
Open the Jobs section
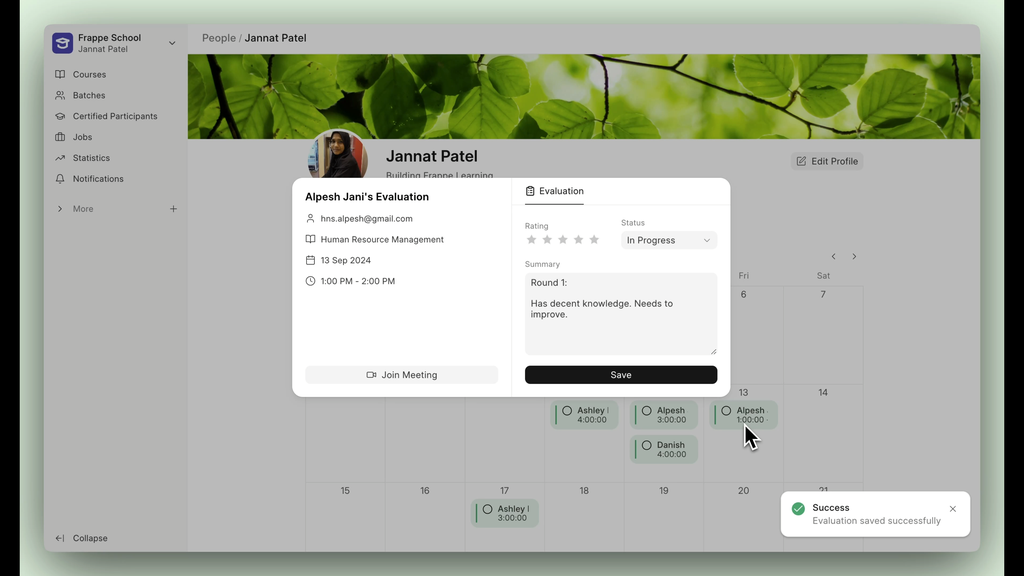pyautogui.click(x=82, y=137)
